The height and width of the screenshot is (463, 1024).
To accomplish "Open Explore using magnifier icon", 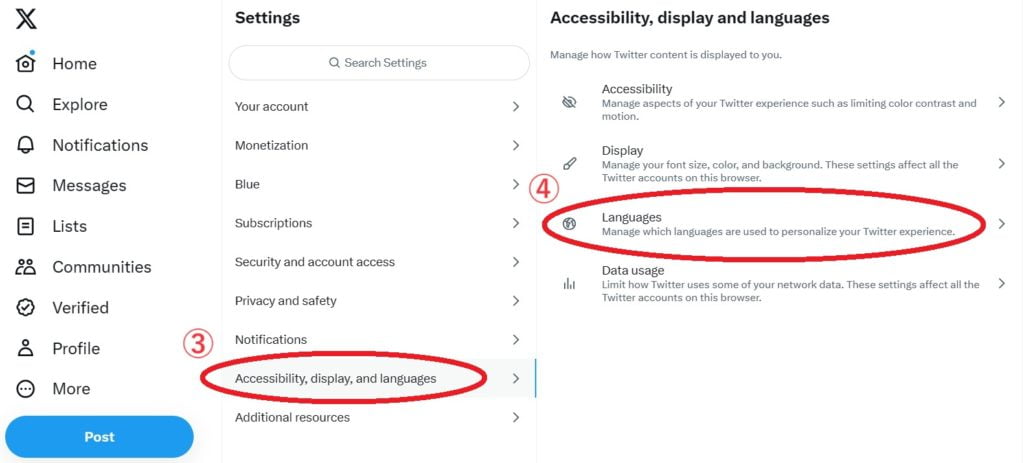I will pyautogui.click(x=26, y=104).
